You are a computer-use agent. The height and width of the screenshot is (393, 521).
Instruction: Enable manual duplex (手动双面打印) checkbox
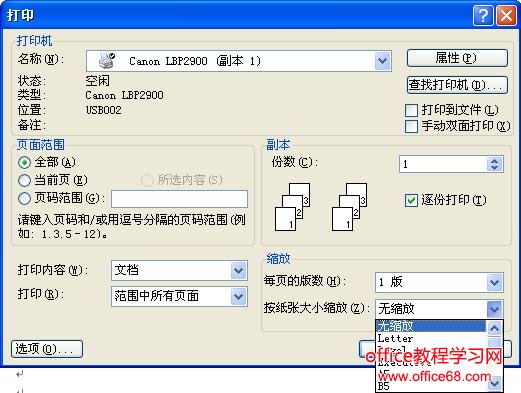[x=411, y=126]
